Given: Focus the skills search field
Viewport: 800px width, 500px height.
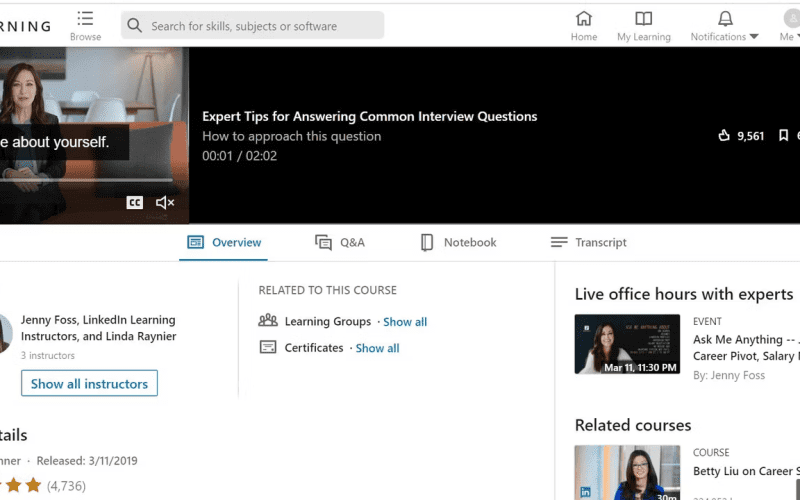Looking at the screenshot, I should 253,25.
